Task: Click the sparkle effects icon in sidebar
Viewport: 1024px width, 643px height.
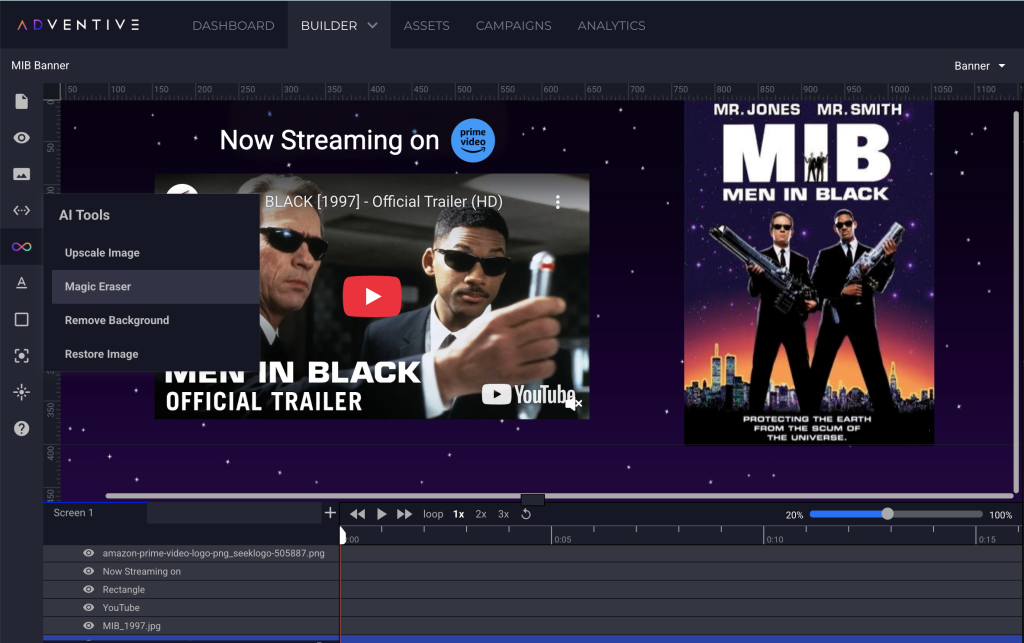Action: point(22,392)
